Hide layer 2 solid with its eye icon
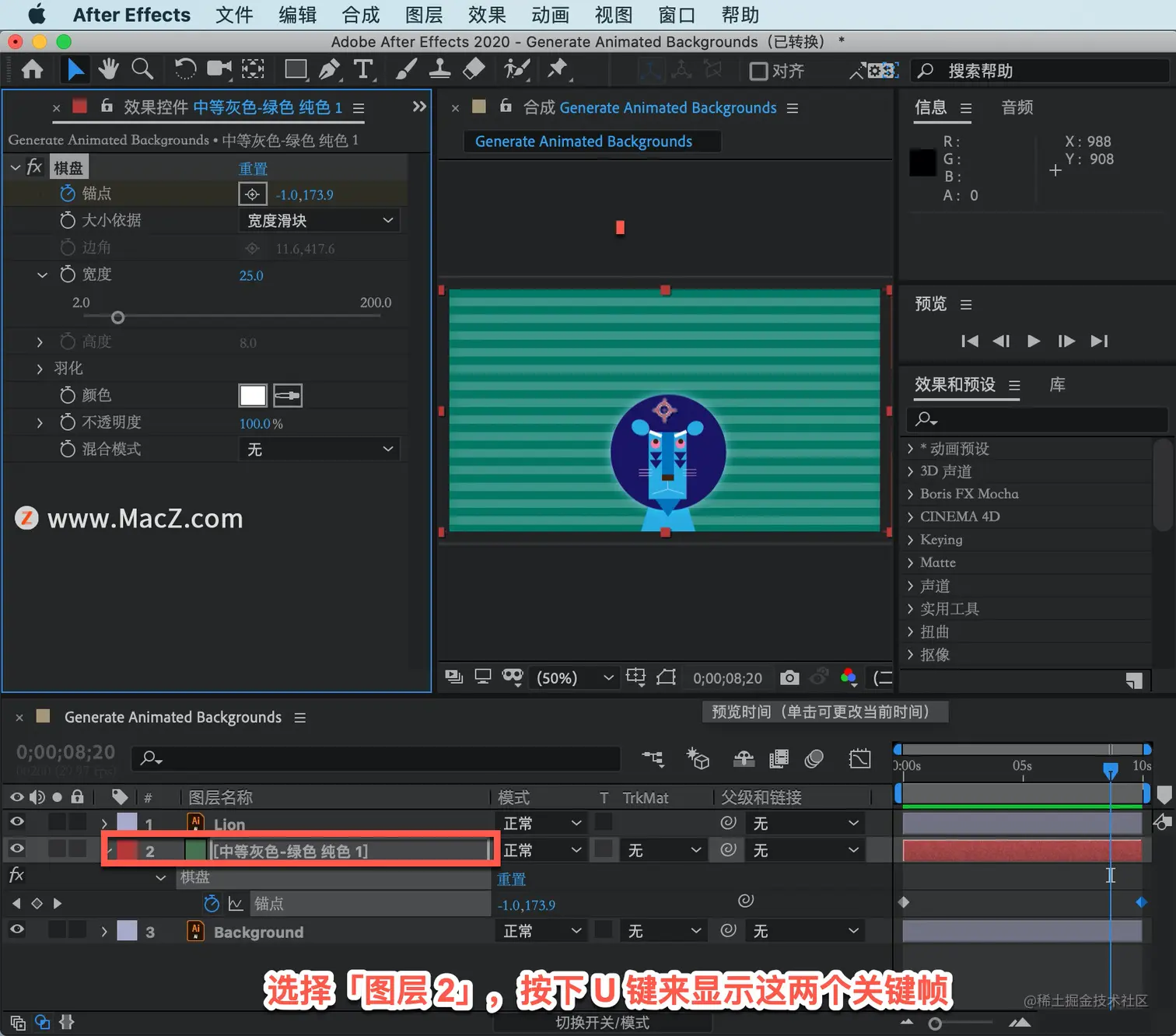 coord(17,849)
